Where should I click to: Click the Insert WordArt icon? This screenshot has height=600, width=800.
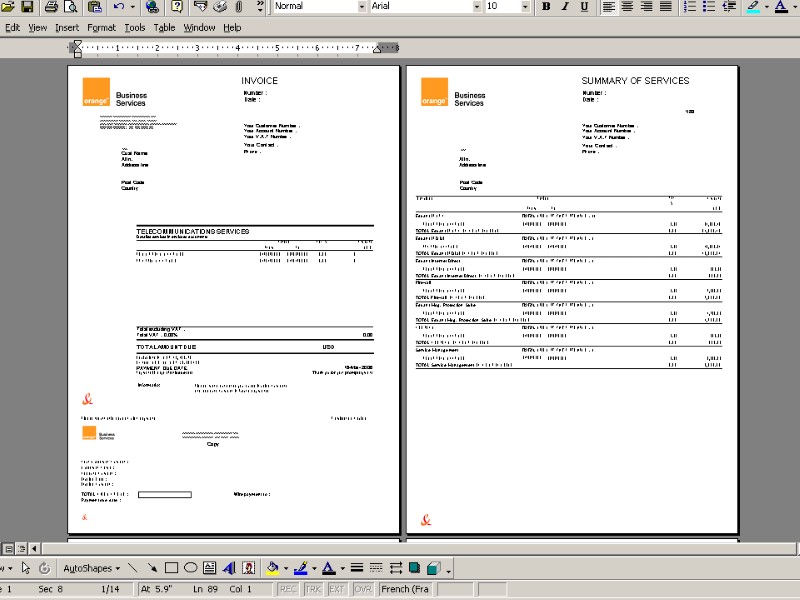229,568
